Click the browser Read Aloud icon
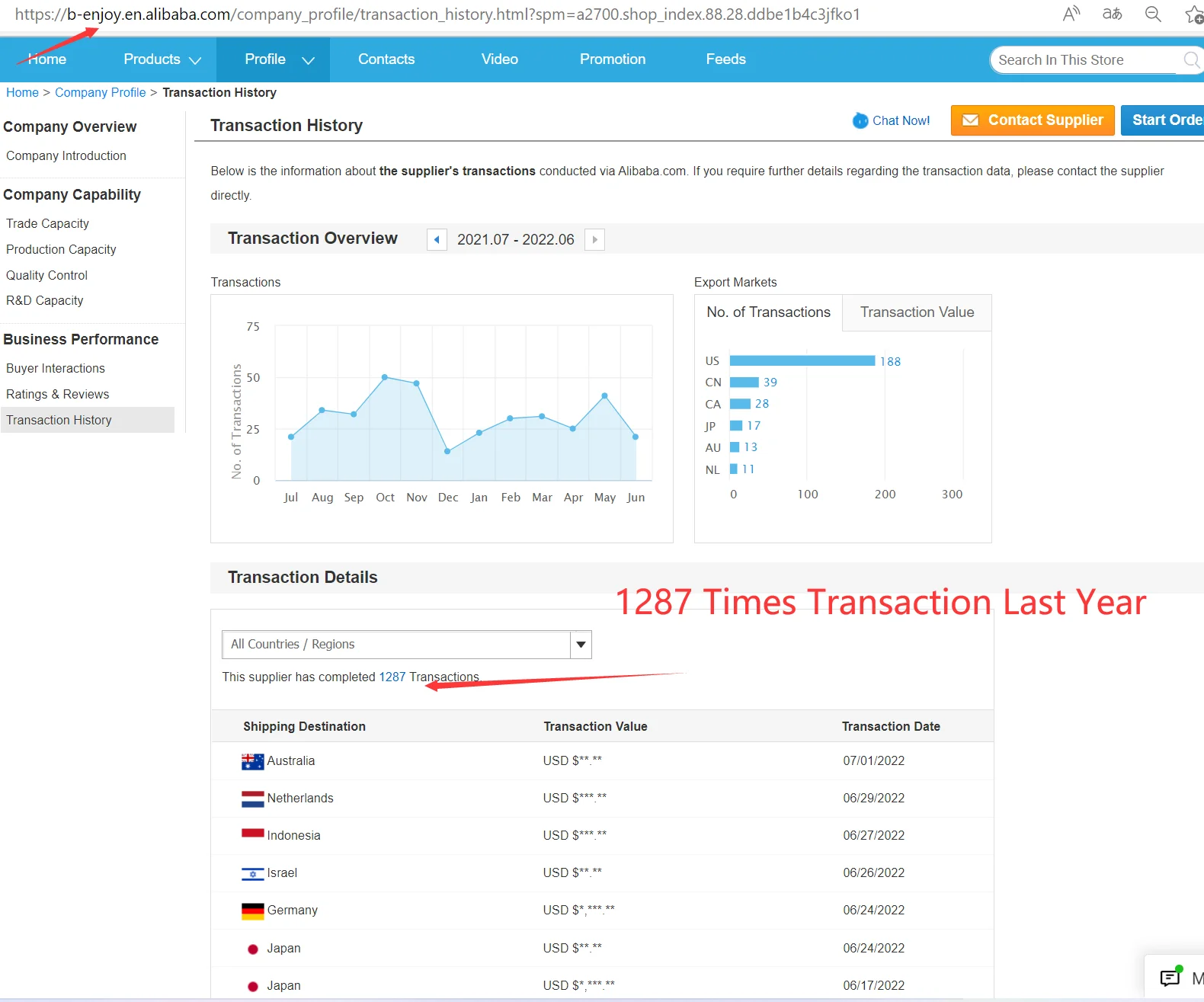Screen dimensions: 1204x1002 tap(1071, 14)
